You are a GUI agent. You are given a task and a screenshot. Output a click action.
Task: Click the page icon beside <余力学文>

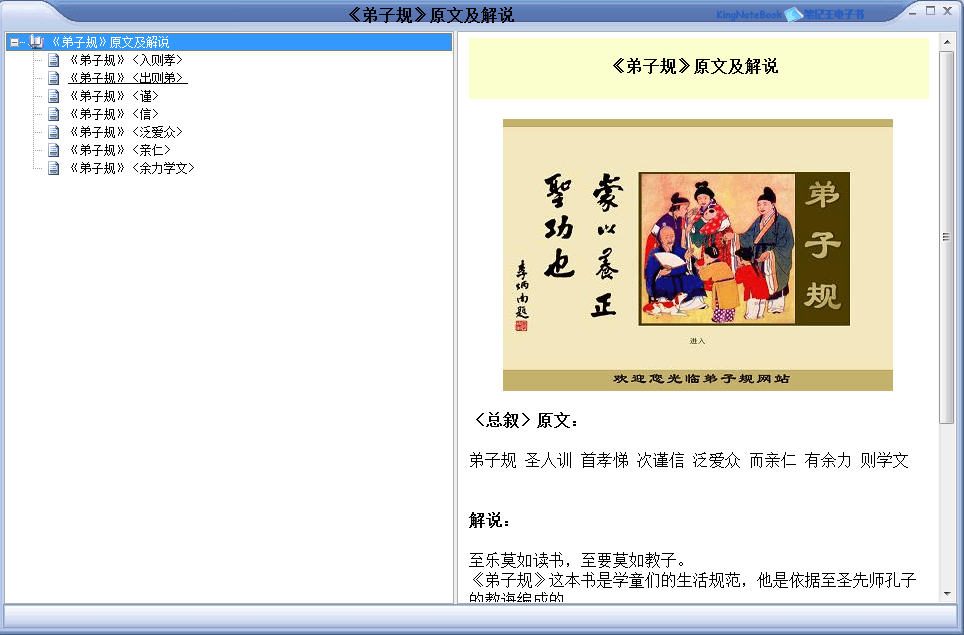pyautogui.click(x=54, y=167)
